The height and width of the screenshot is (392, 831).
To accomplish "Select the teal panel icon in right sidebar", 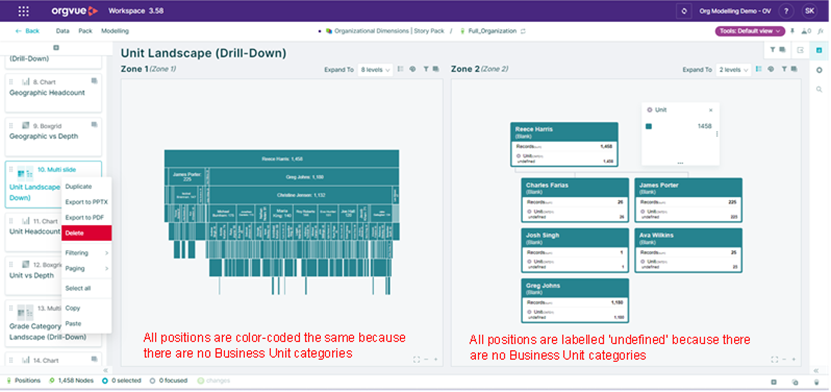I will 819,50.
